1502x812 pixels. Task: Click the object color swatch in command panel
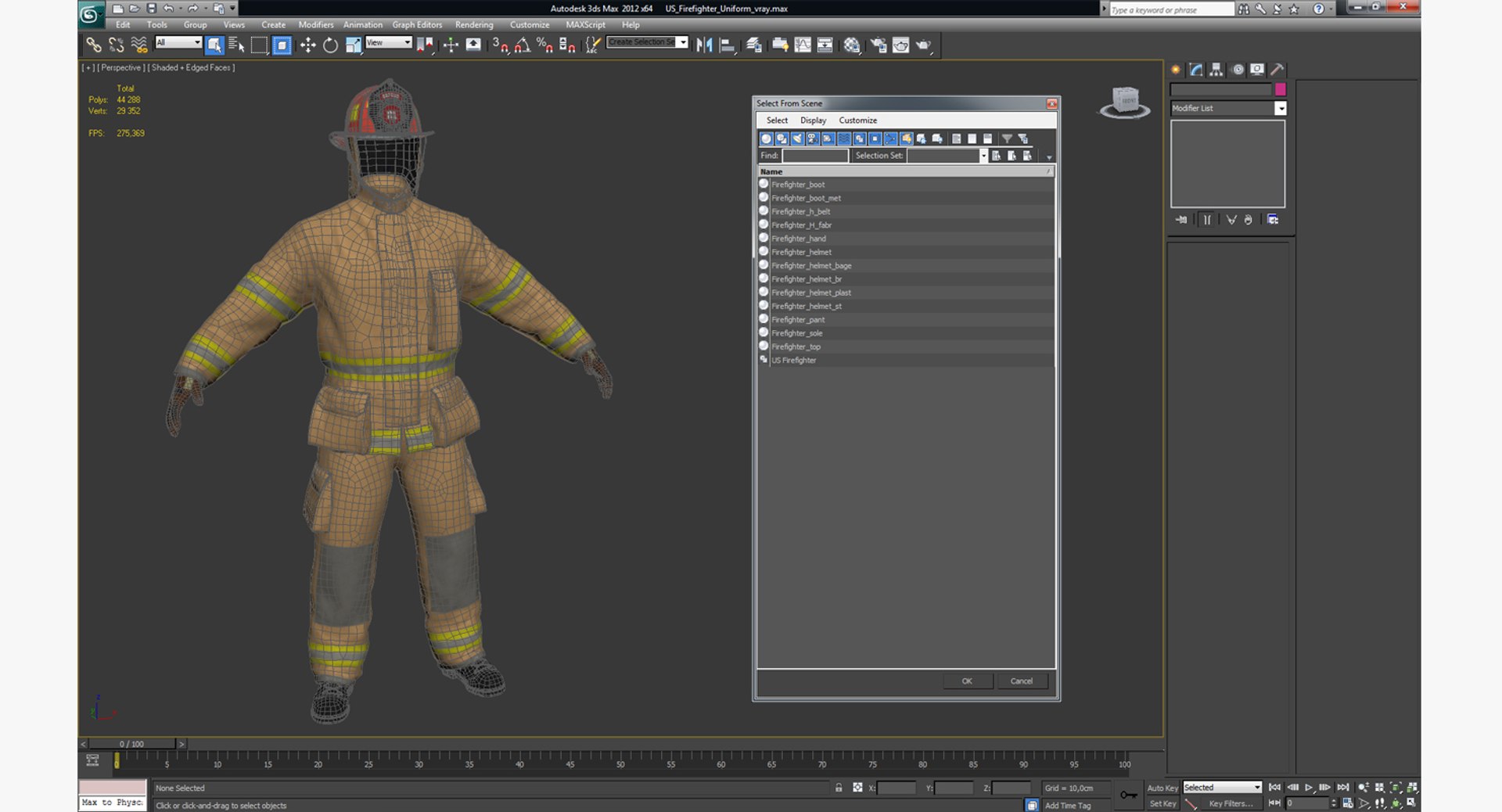point(1281,89)
